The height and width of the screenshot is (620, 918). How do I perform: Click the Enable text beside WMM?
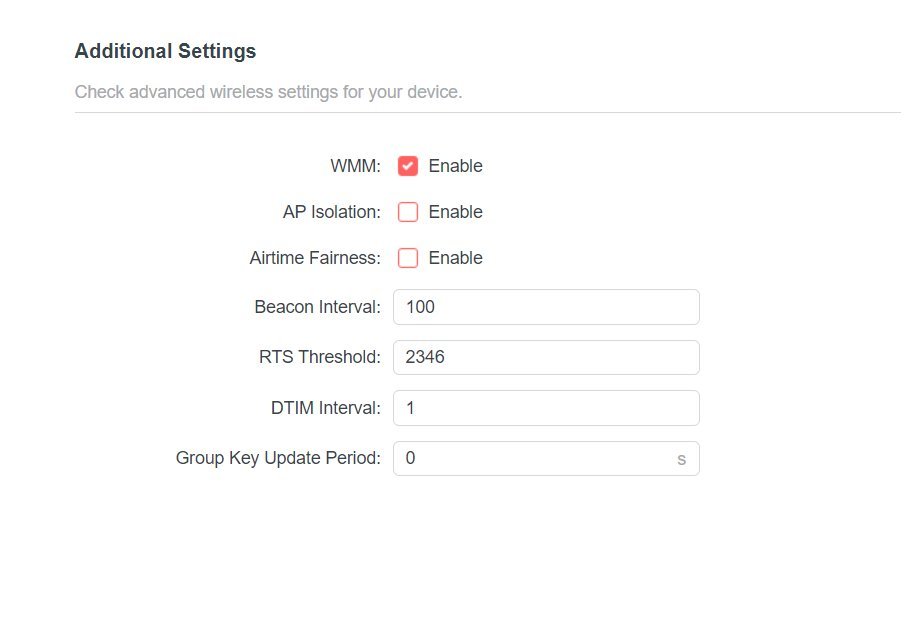[x=455, y=166]
